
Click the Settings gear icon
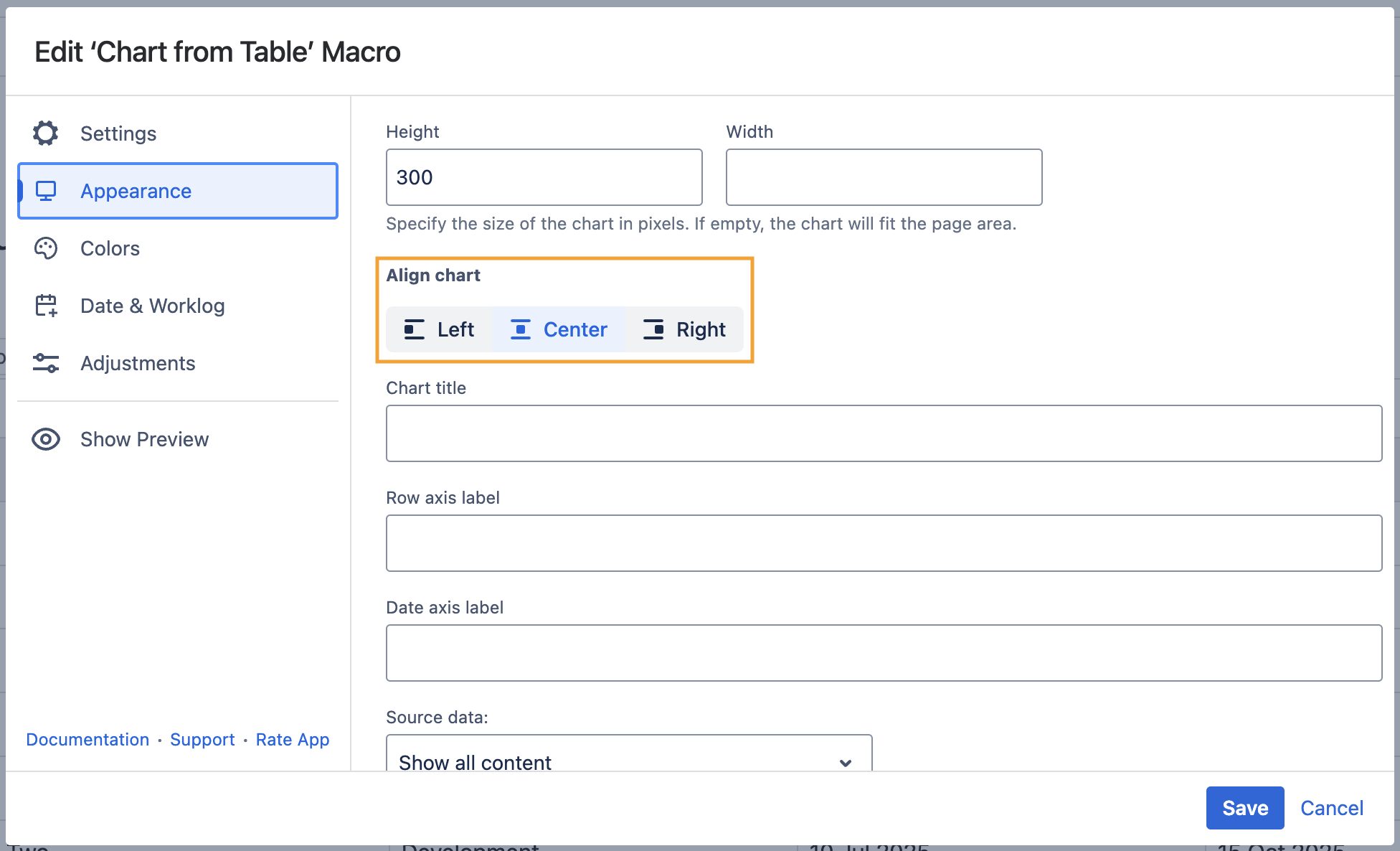[46, 133]
